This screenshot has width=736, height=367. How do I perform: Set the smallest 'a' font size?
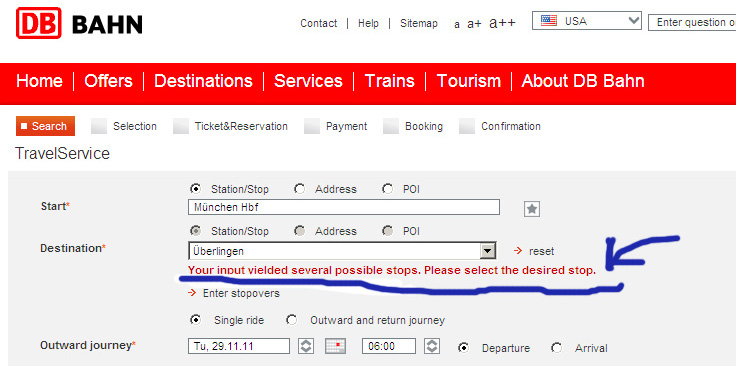click(x=457, y=24)
